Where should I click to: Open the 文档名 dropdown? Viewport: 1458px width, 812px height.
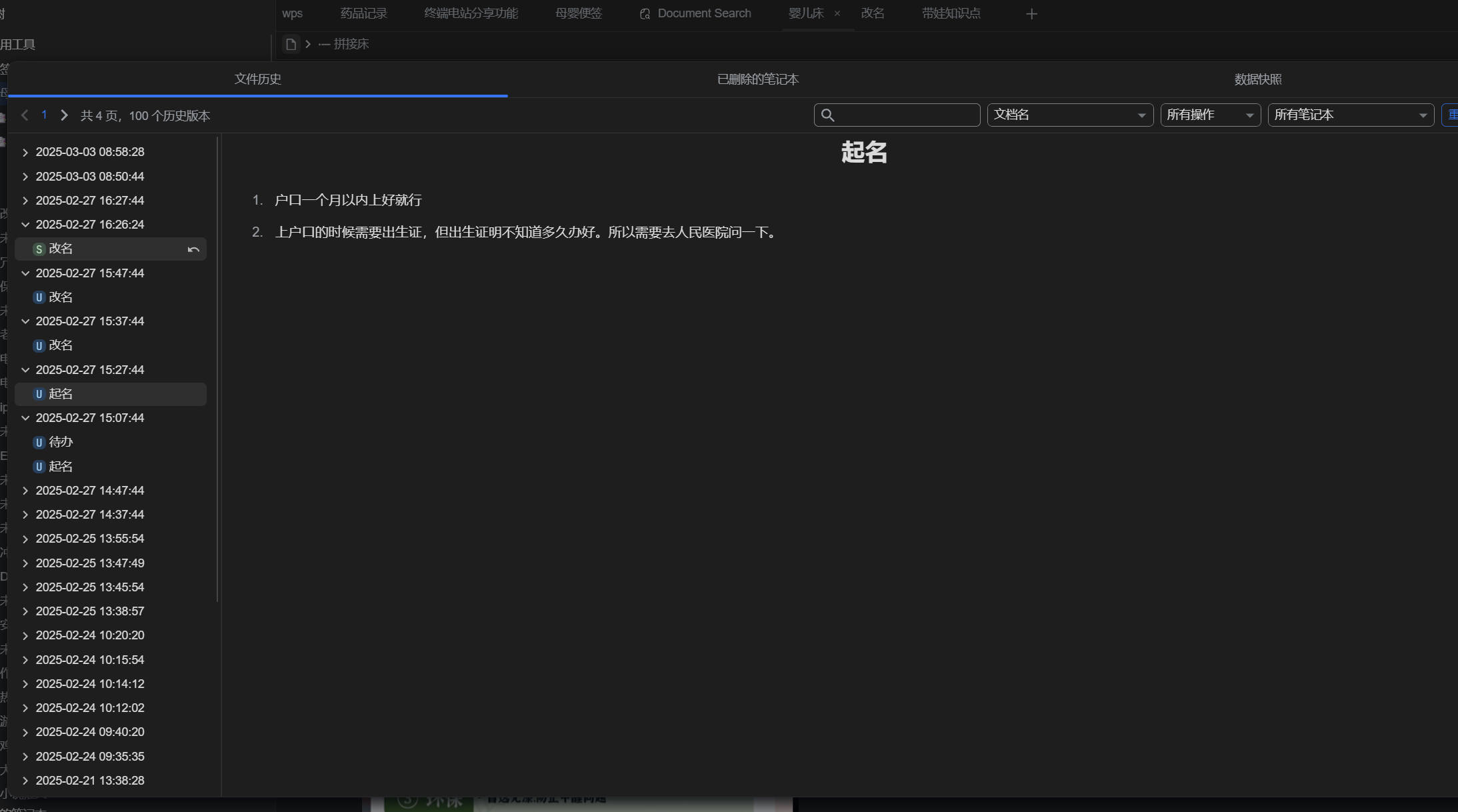pyautogui.click(x=1069, y=115)
